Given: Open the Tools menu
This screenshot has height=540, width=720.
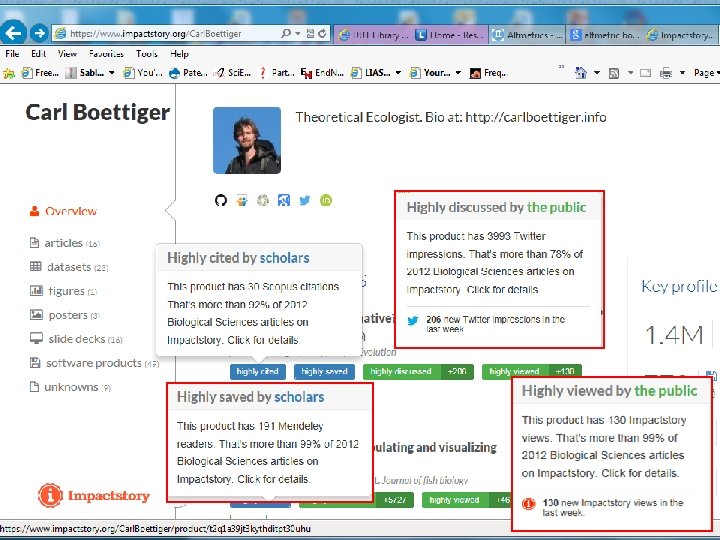Looking at the screenshot, I should point(147,54).
